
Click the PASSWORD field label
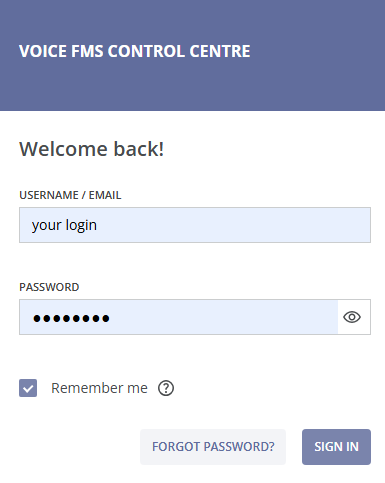(x=49, y=287)
